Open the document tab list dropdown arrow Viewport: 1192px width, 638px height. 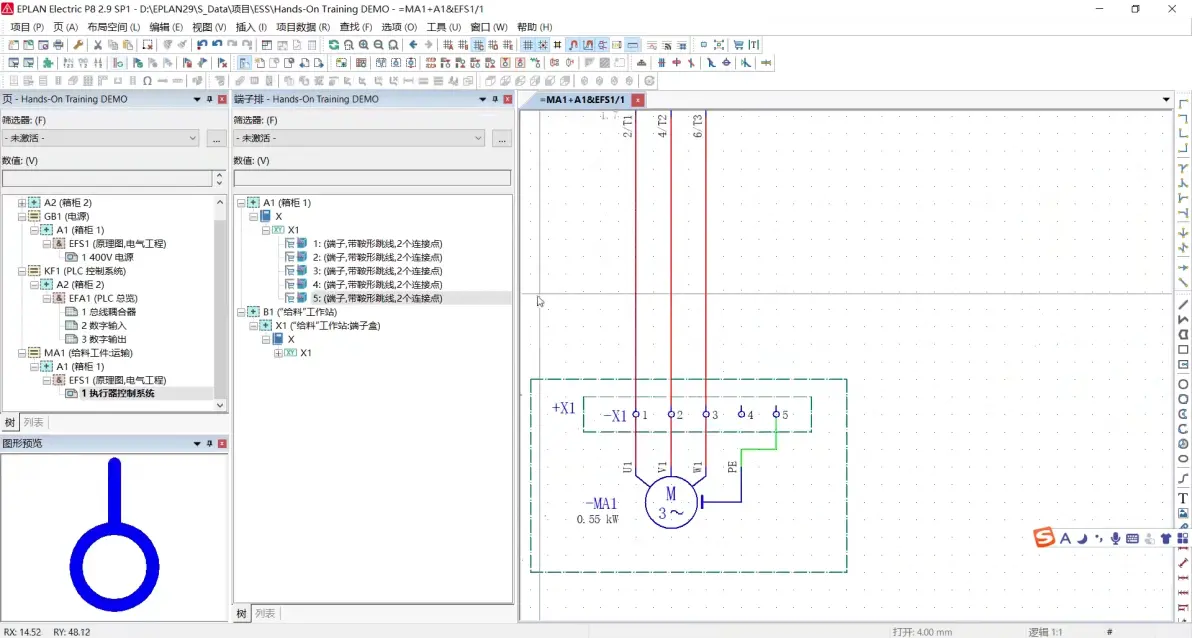[x=1166, y=100]
